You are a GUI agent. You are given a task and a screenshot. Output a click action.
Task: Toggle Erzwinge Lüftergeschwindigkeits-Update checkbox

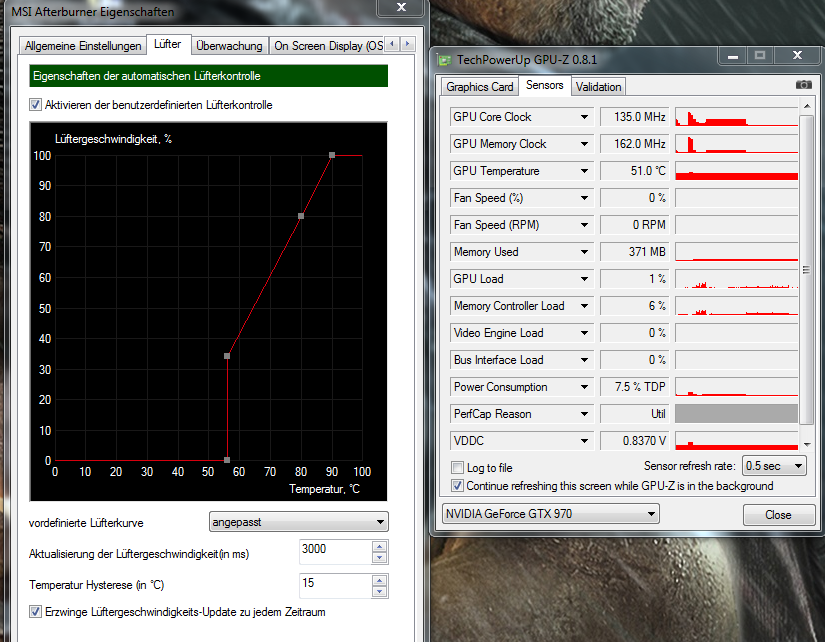(x=35, y=611)
